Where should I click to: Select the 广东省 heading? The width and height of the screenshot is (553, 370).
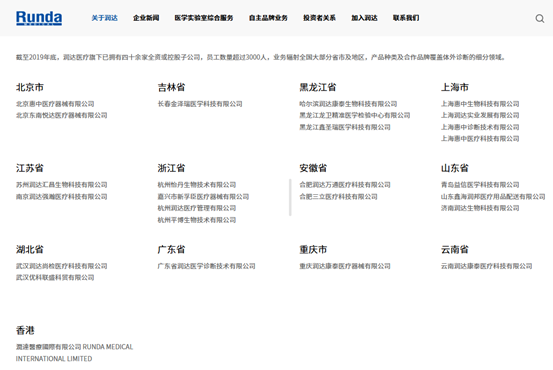[171, 250]
